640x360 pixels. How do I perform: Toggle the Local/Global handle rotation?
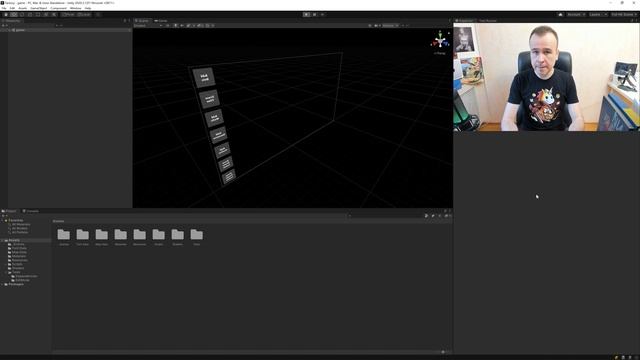pyautogui.click(x=84, y=14)
